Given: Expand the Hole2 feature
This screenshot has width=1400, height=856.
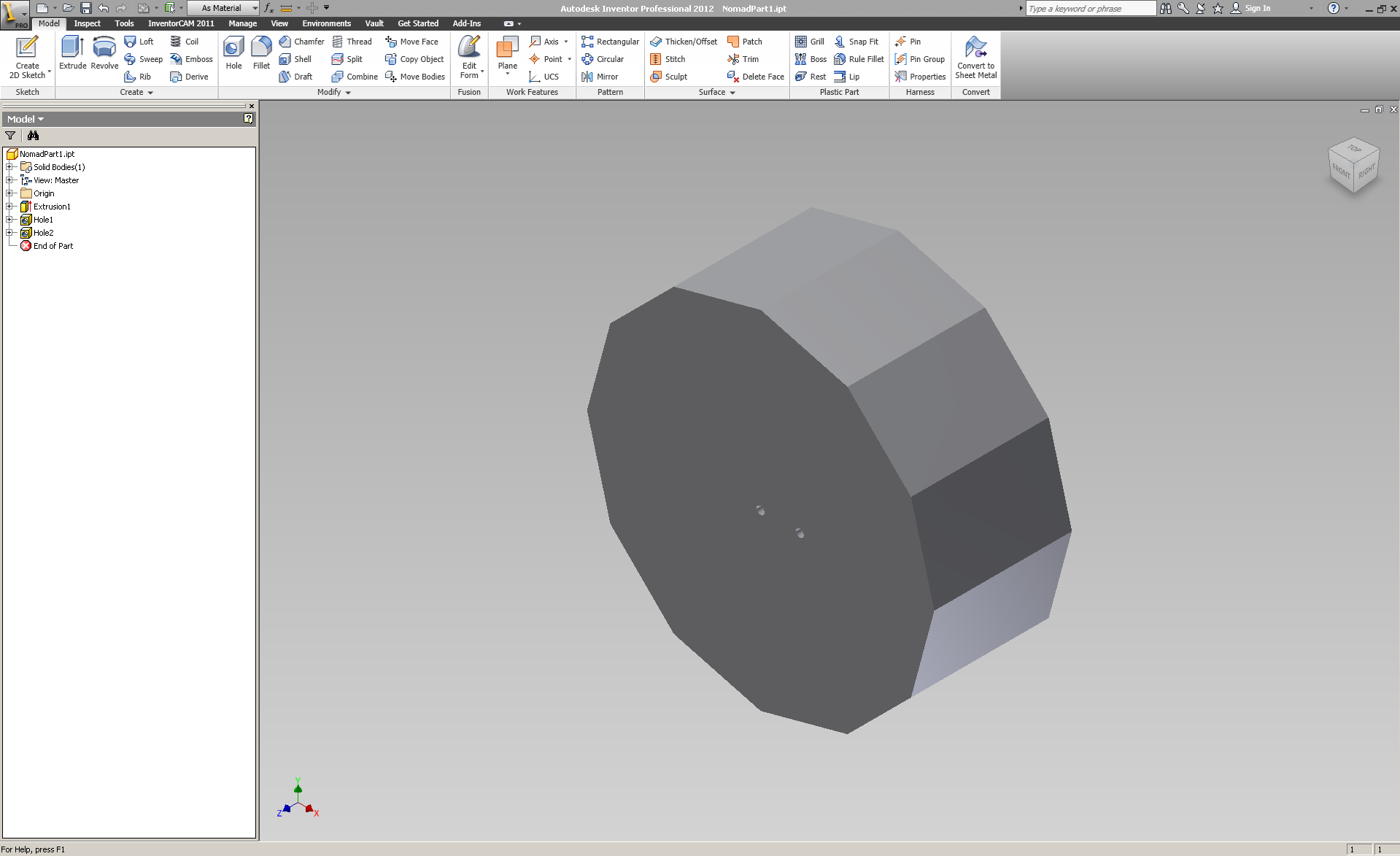Looking at the screenshot, I should 9,233.
